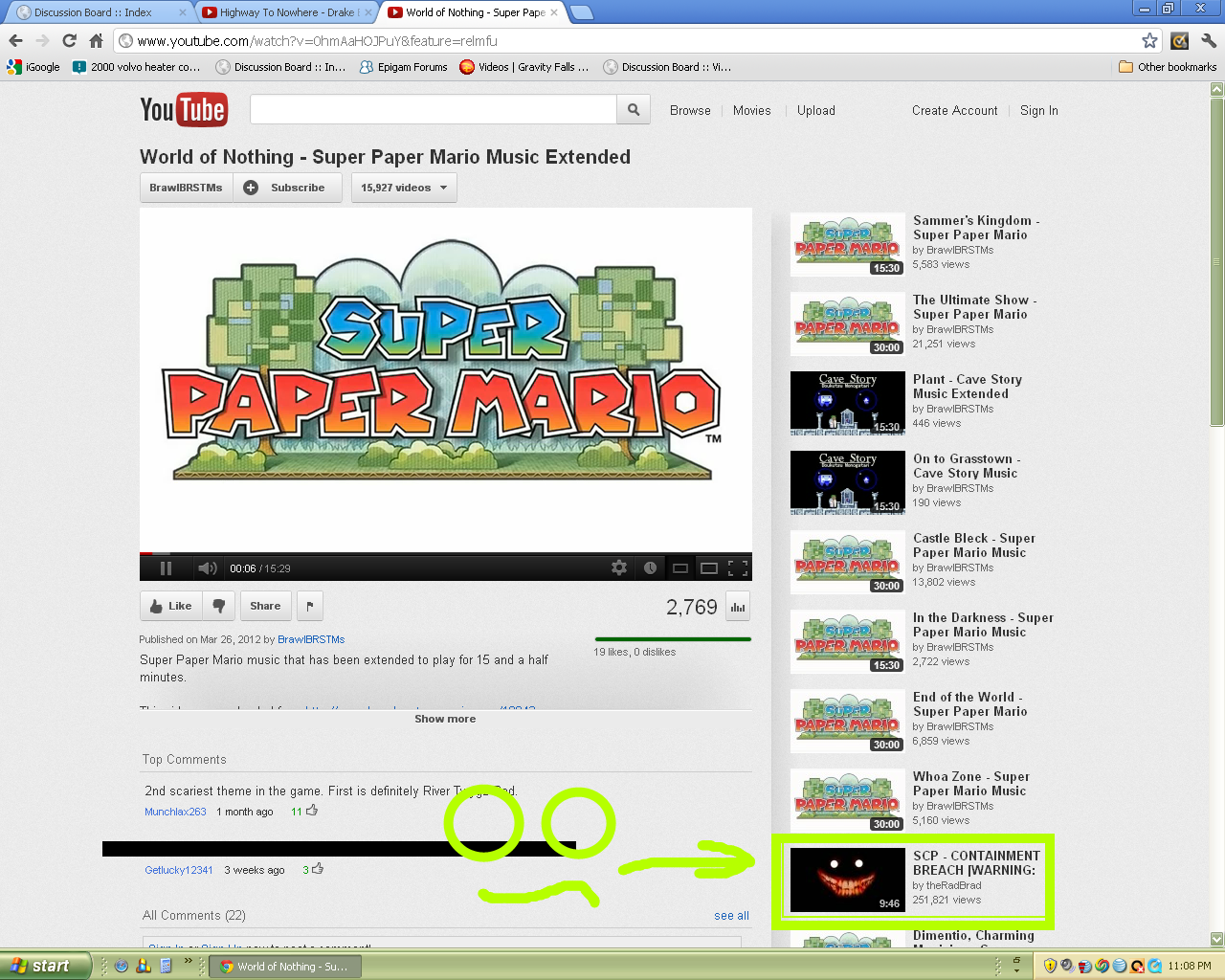Go to browser home page

point(96,40)
